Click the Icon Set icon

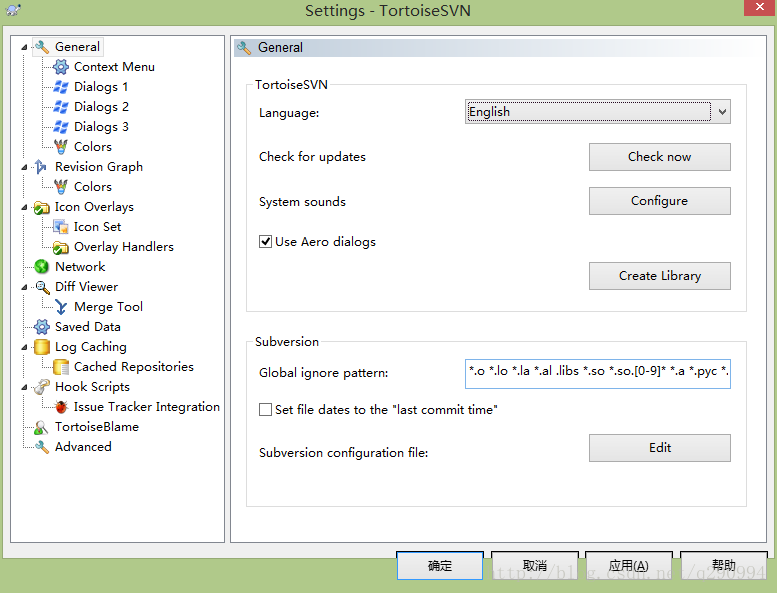61,227
